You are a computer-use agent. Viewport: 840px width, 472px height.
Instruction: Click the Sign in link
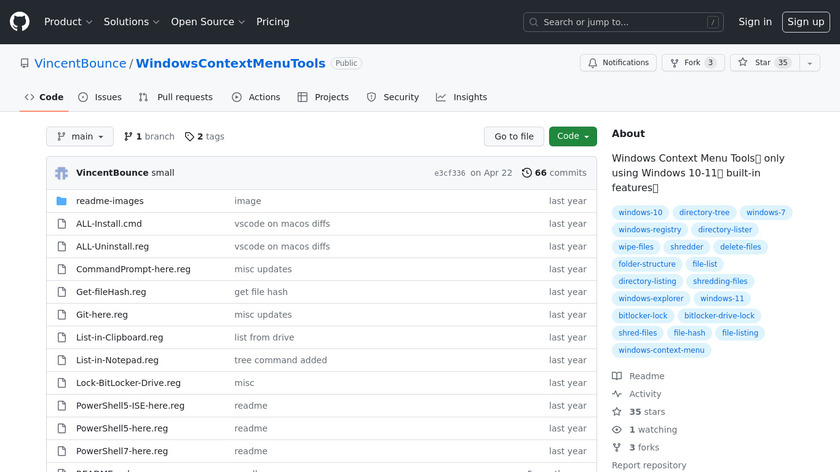tap(755, 22)
